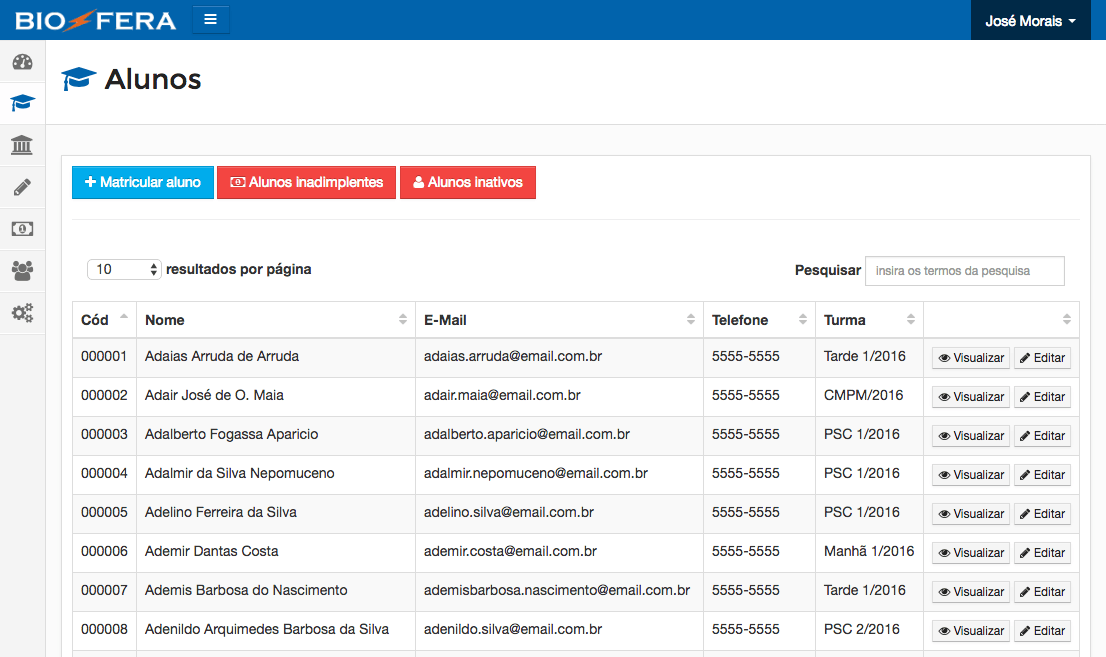Visualizar student Adalmir da Silva Nepomuceno
1106x657 pixels.
[x=971, y=475]
